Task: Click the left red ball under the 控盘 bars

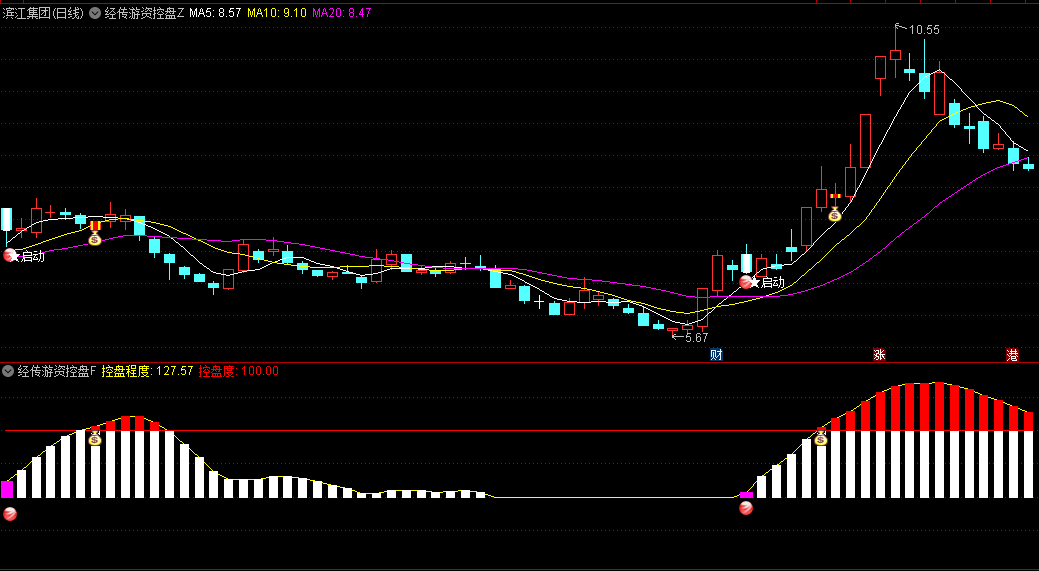Action: pyautogui.click(x=11, y=513)
